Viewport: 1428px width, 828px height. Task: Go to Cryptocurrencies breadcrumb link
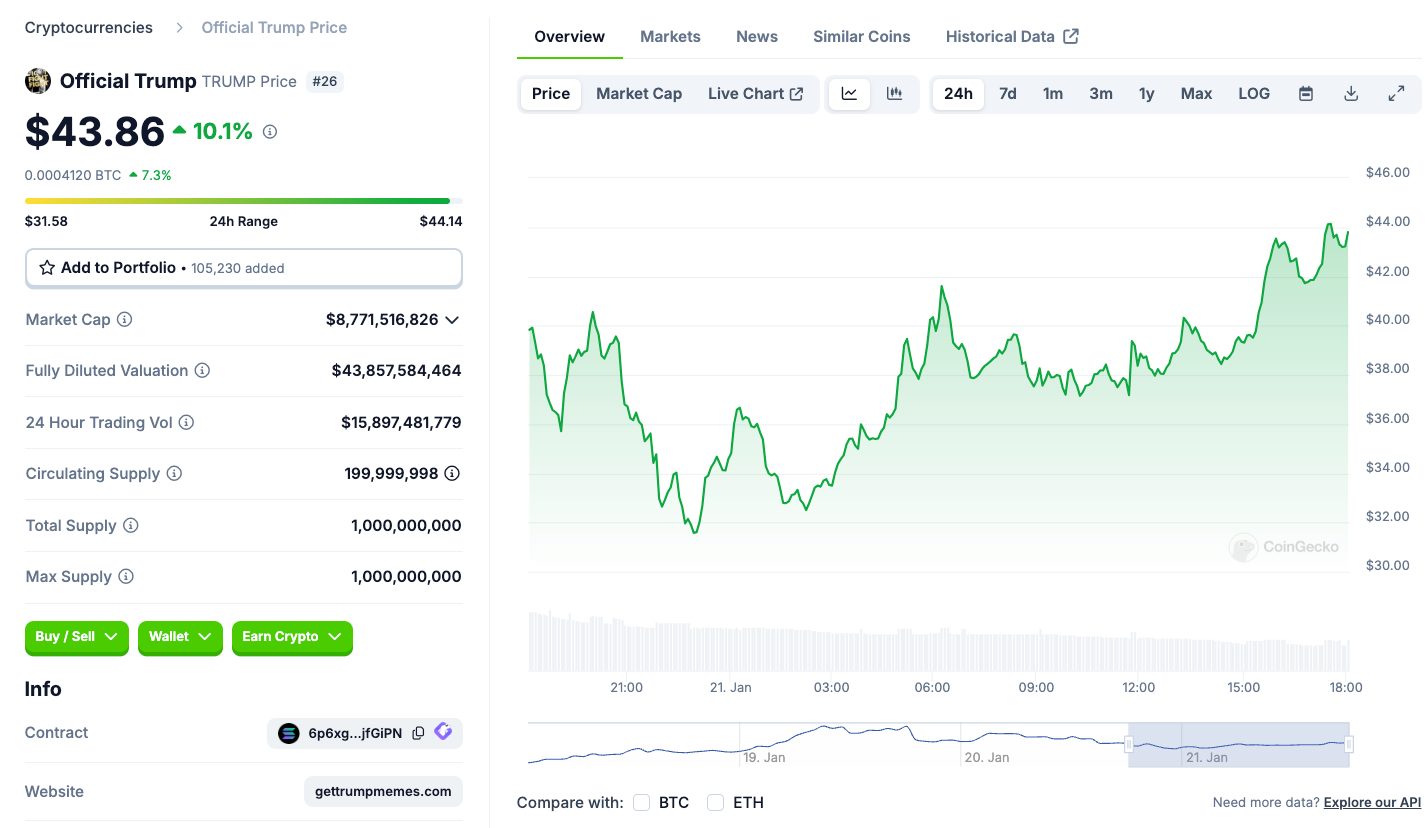[x=89, y=28]
